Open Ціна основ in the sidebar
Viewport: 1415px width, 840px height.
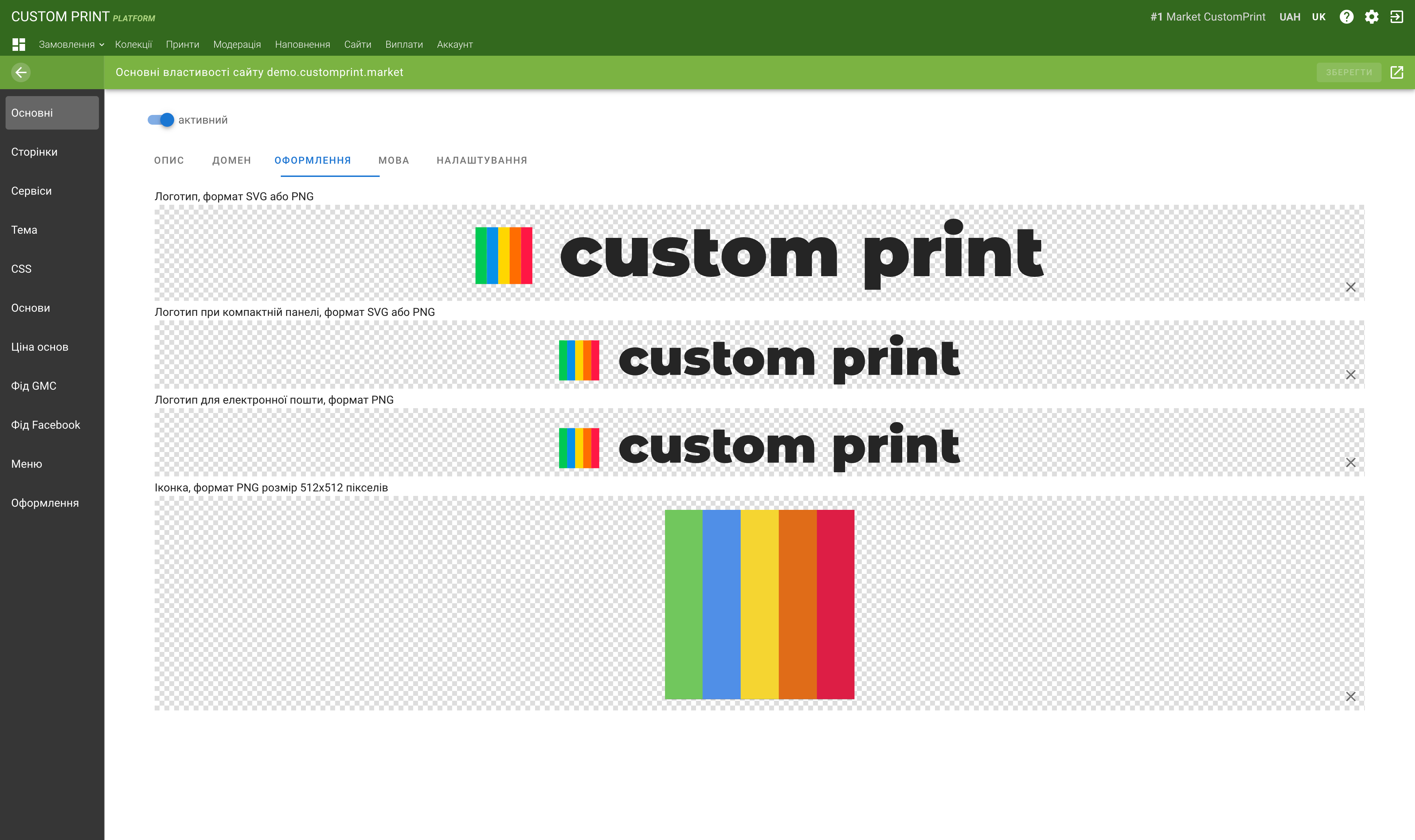click(52, 347)
